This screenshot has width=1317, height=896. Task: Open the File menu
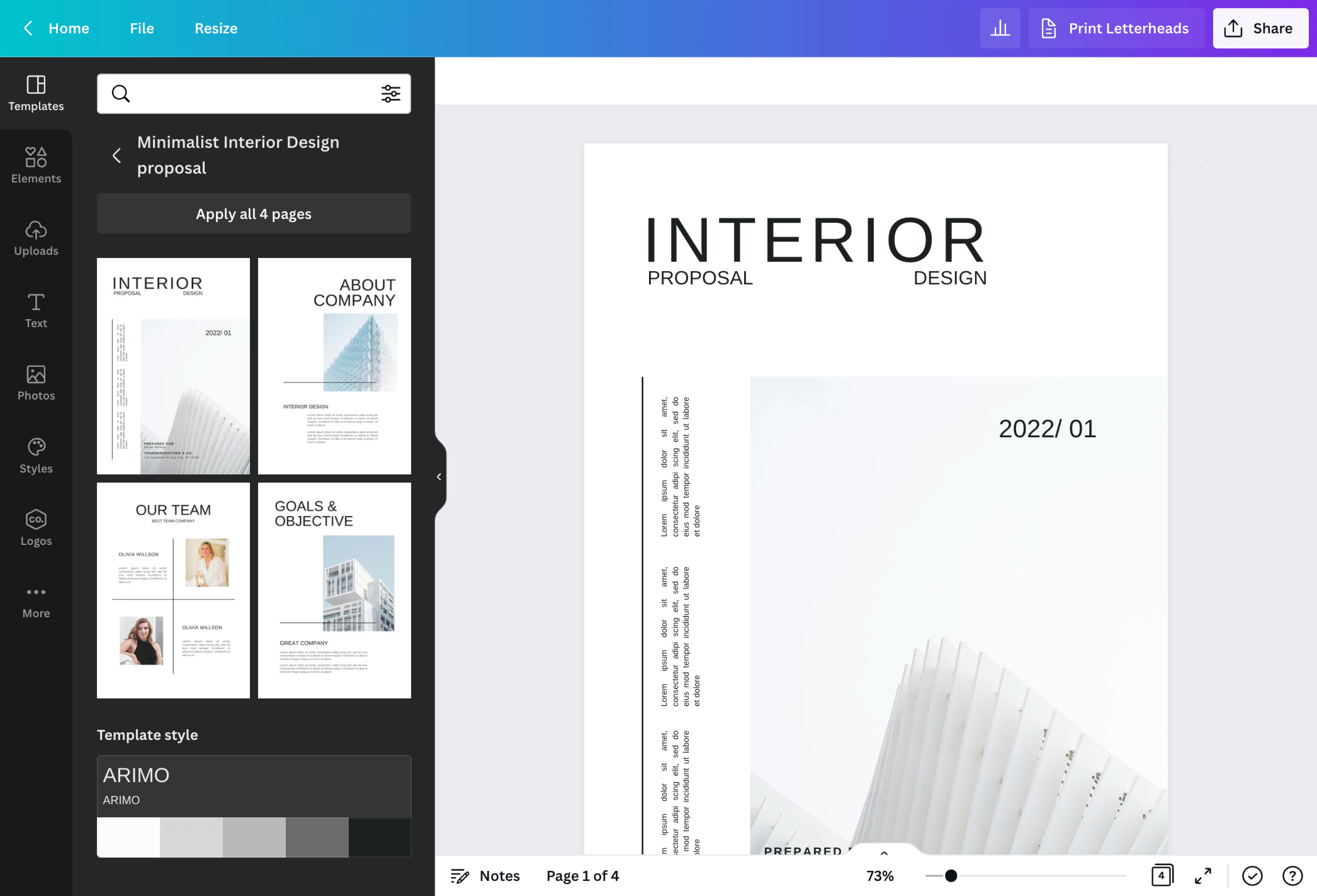click(x=142, y=28)
